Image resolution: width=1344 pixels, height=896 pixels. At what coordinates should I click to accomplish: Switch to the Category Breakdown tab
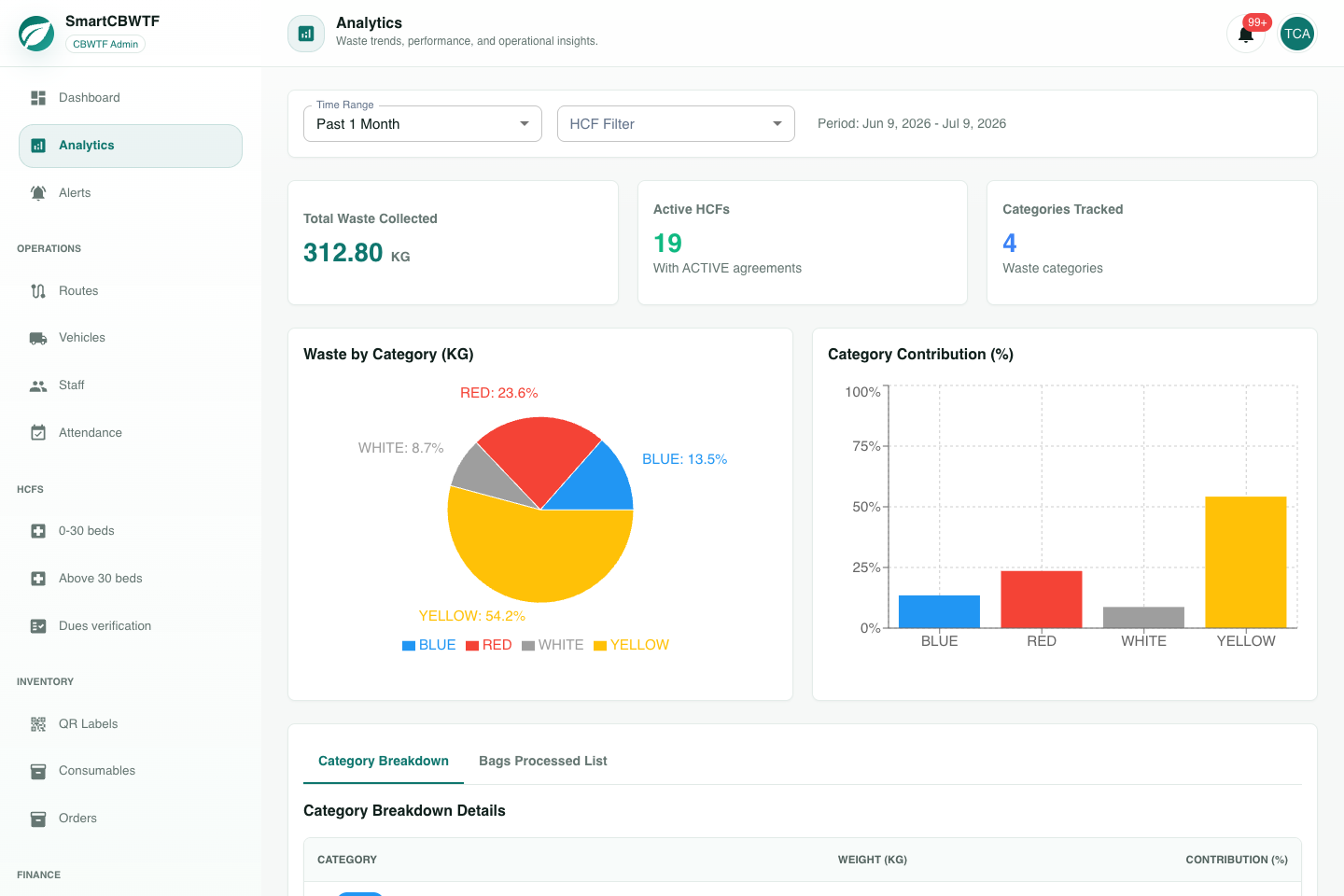pyautogui.click(x=384, y=761)
